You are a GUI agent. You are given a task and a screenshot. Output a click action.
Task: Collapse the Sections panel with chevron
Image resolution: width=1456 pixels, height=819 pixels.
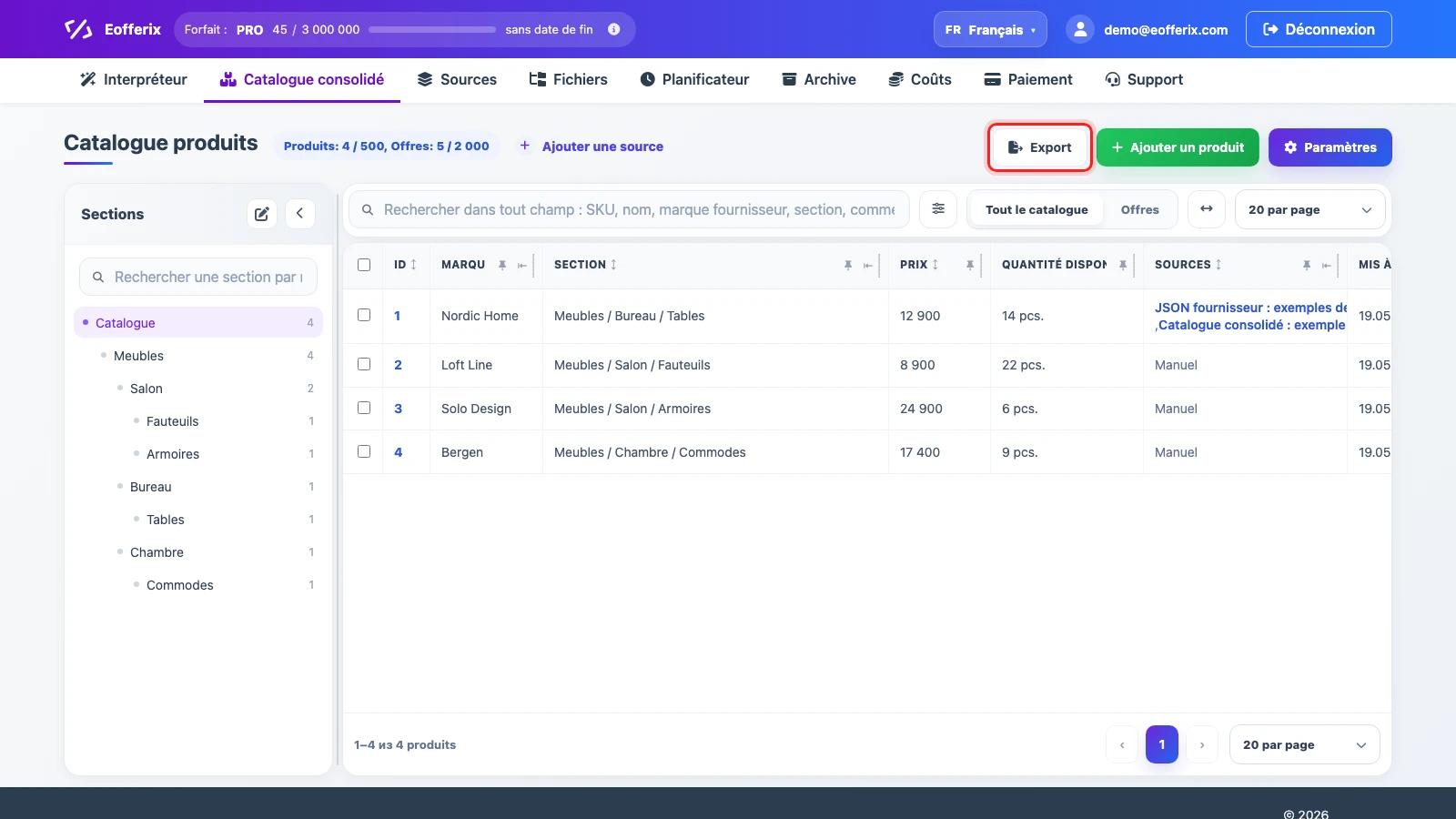click(x=300, y=214)
